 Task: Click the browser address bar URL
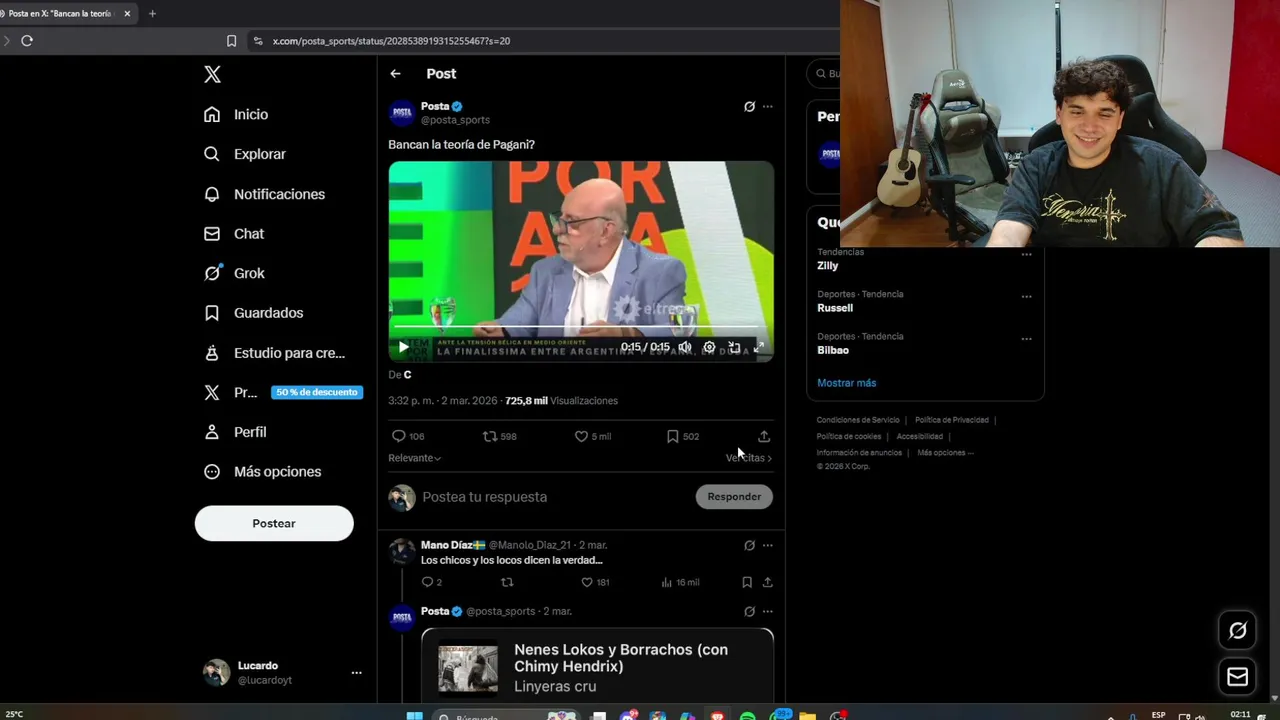pyautogui.click(x=391, y=41)
